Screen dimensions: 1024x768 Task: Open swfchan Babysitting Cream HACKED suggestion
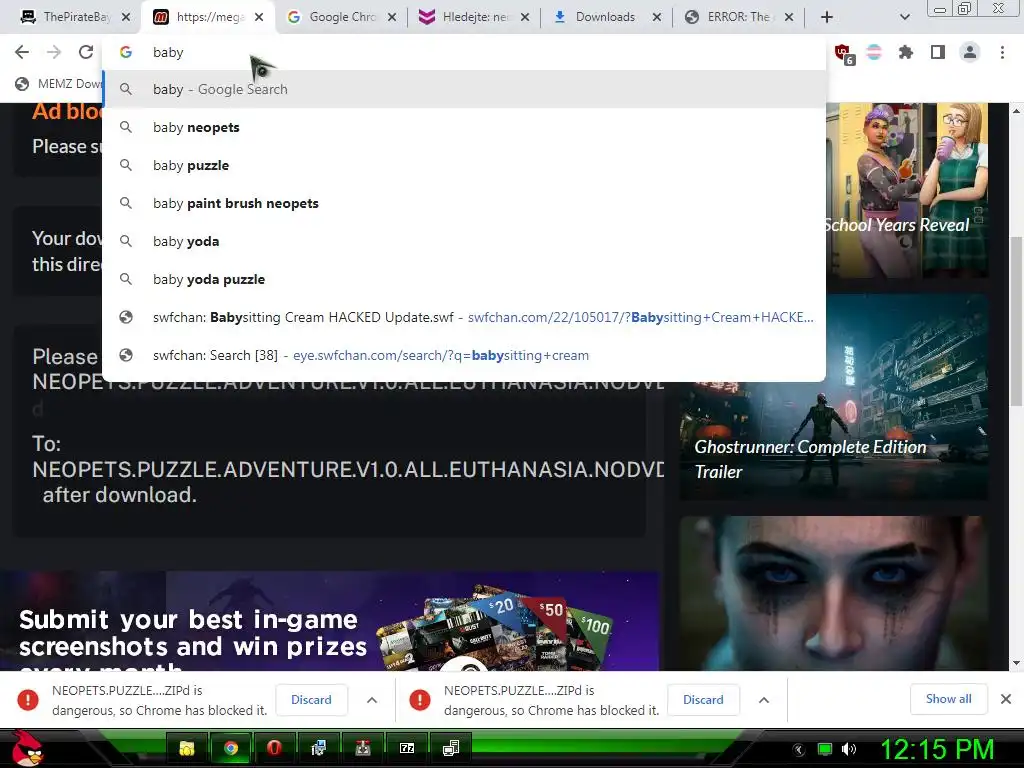pyautogui.click(x=464, y=317)
